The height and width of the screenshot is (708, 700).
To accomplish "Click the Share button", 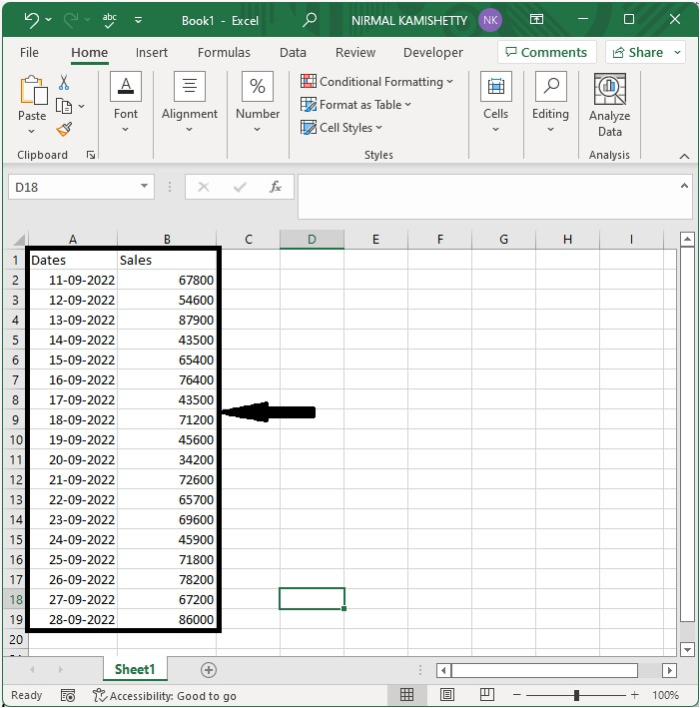I will click(638, 52).
